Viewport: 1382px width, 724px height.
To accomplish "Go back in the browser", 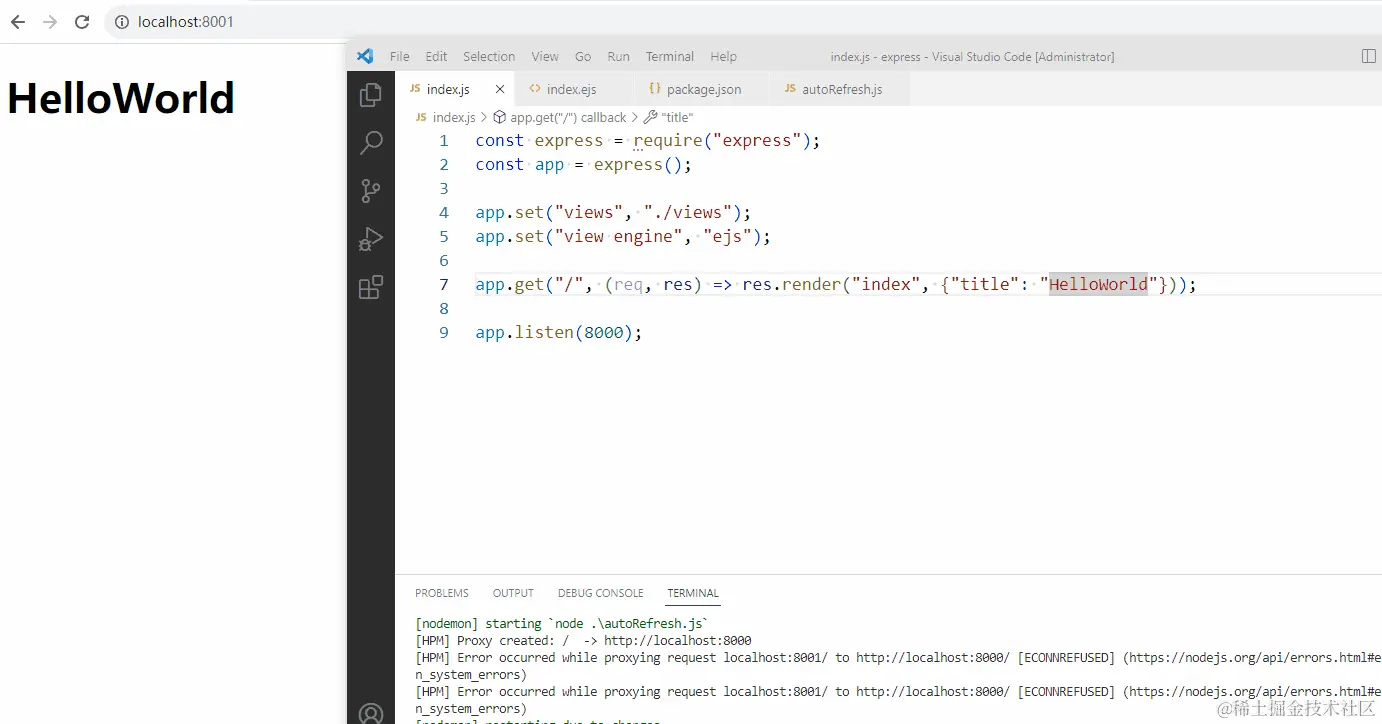I will click(x=18, y=22).
